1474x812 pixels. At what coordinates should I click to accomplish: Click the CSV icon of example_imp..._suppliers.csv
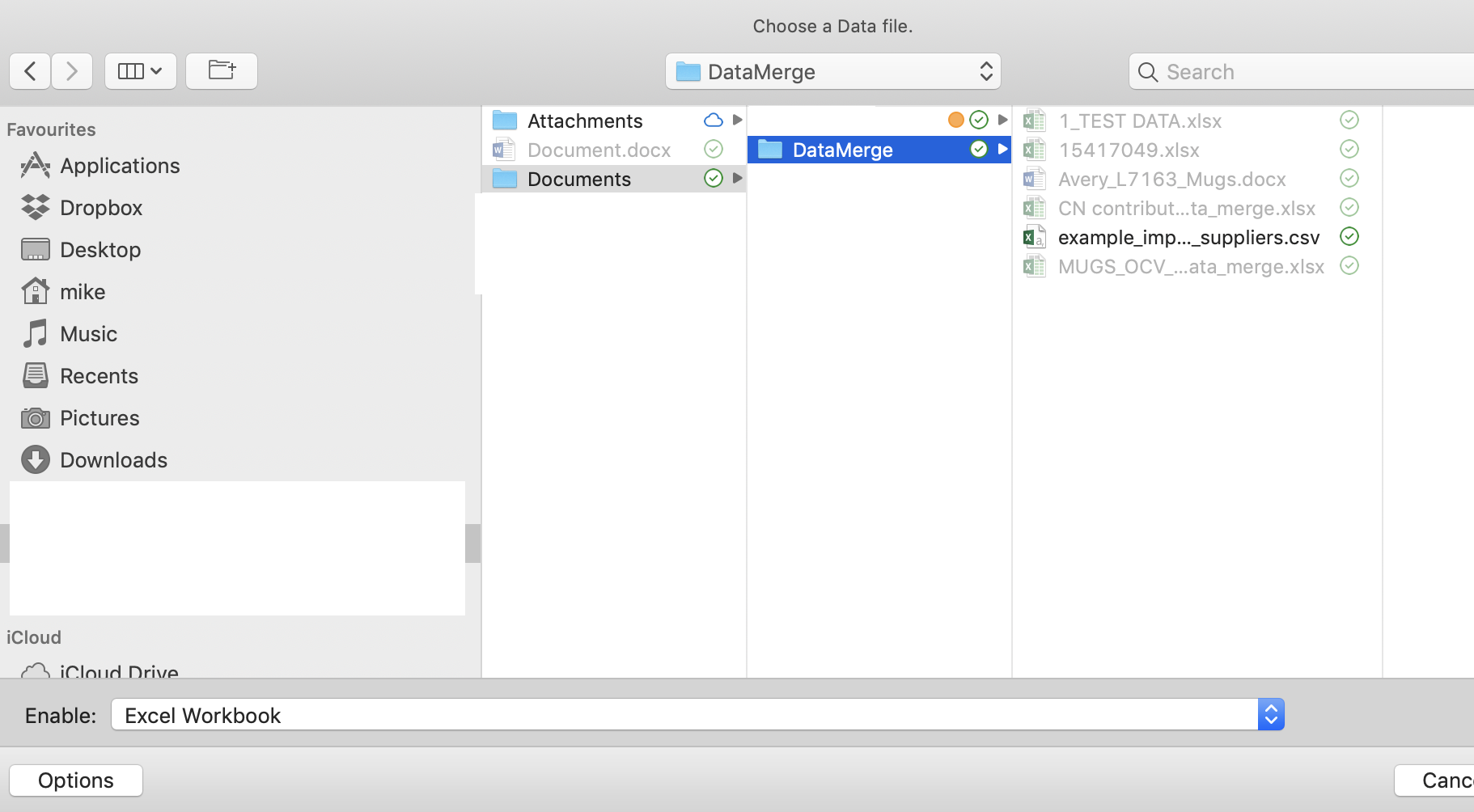(x=1035, y=237)
